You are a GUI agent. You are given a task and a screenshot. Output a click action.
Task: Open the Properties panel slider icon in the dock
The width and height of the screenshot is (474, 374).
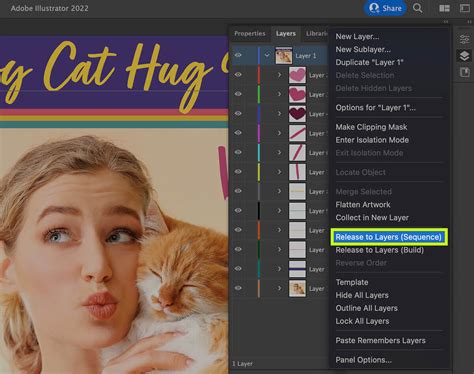(x=464, y=39)
